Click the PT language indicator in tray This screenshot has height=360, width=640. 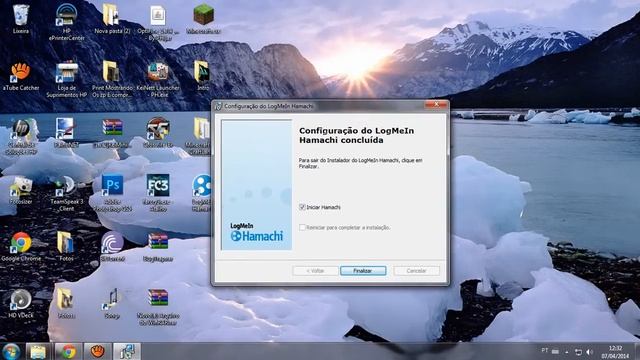point(544,351)
